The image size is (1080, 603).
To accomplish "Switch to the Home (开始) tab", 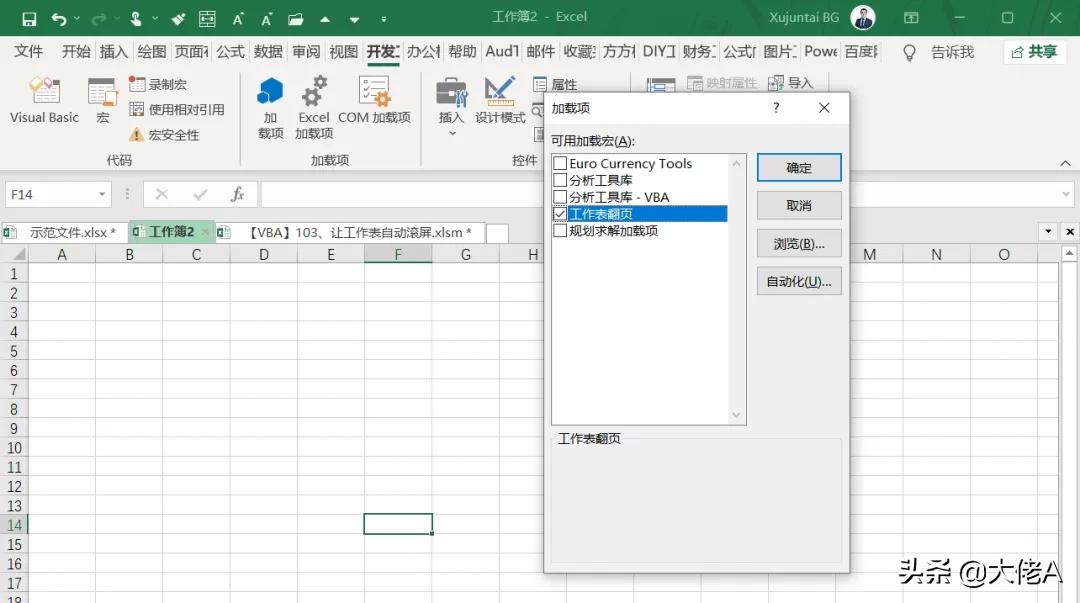I will 76,52.
